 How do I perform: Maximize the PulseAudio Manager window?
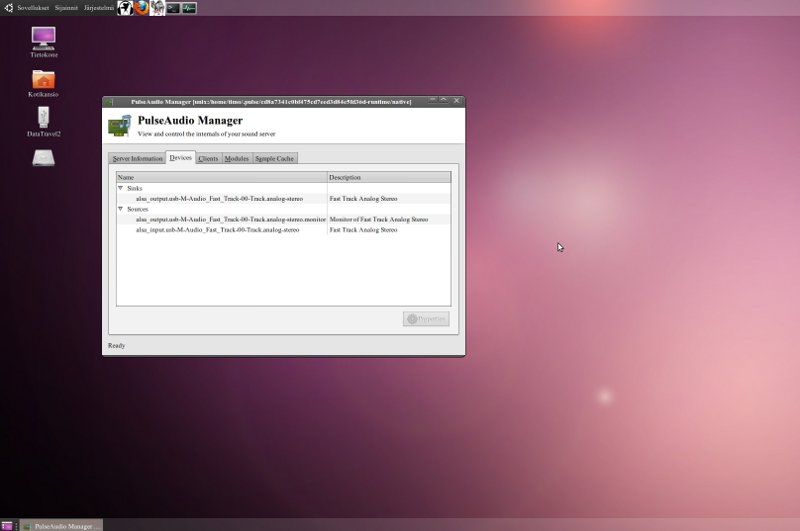444,100
